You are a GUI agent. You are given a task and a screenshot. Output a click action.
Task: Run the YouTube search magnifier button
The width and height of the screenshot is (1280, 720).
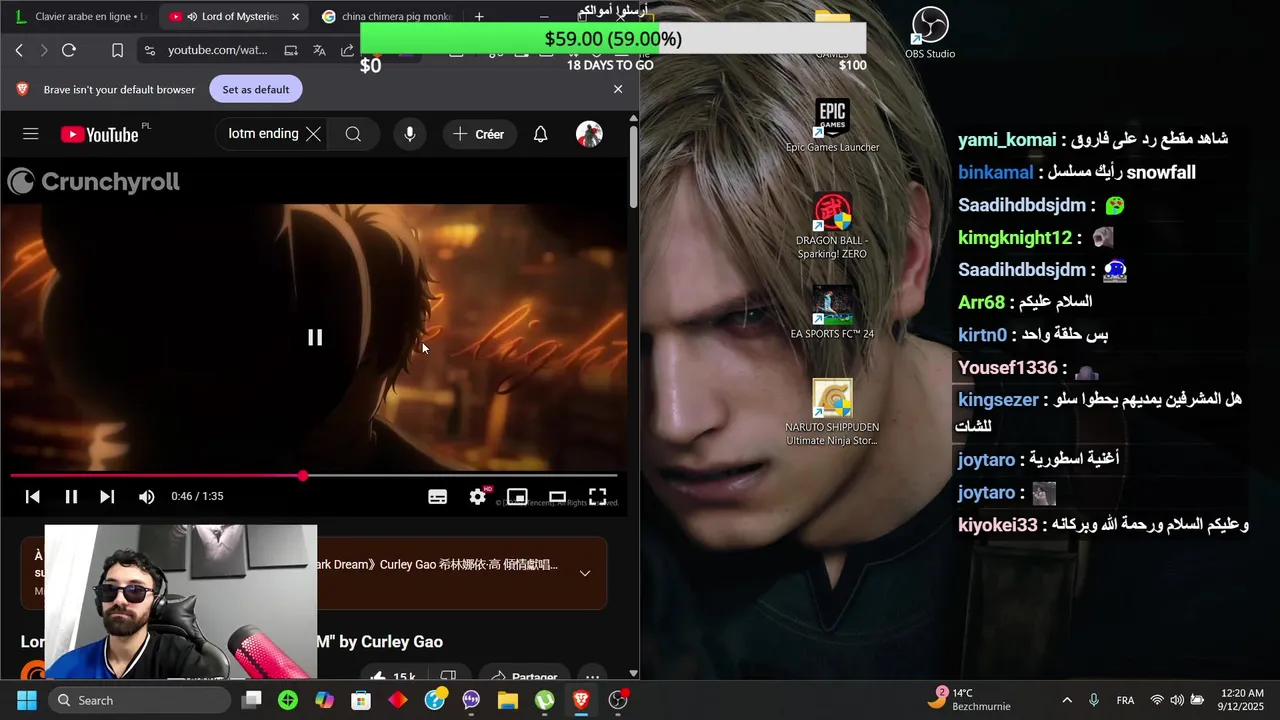pyautogui.click(x=353, y=134)
